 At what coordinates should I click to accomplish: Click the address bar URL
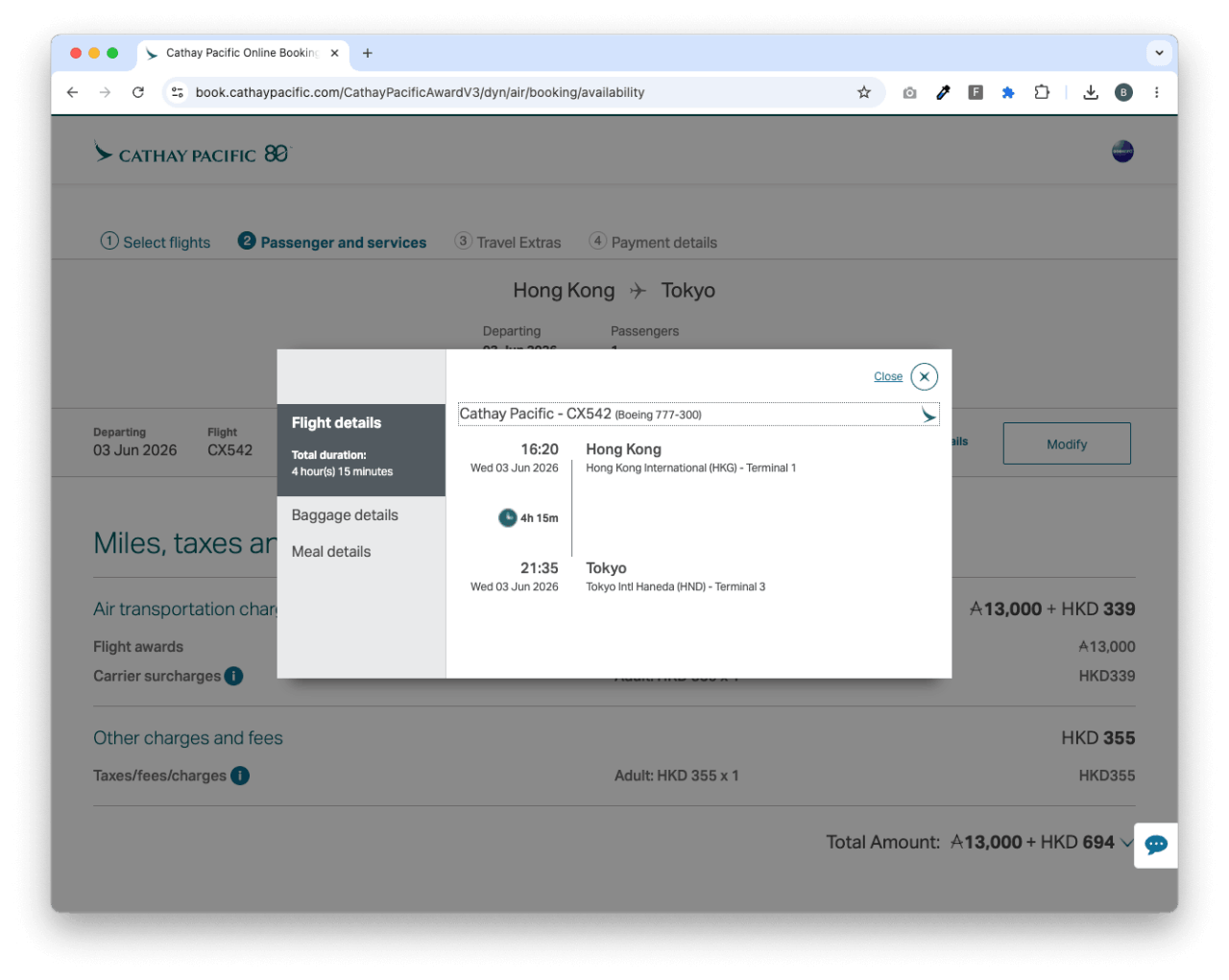click(420, 92)
